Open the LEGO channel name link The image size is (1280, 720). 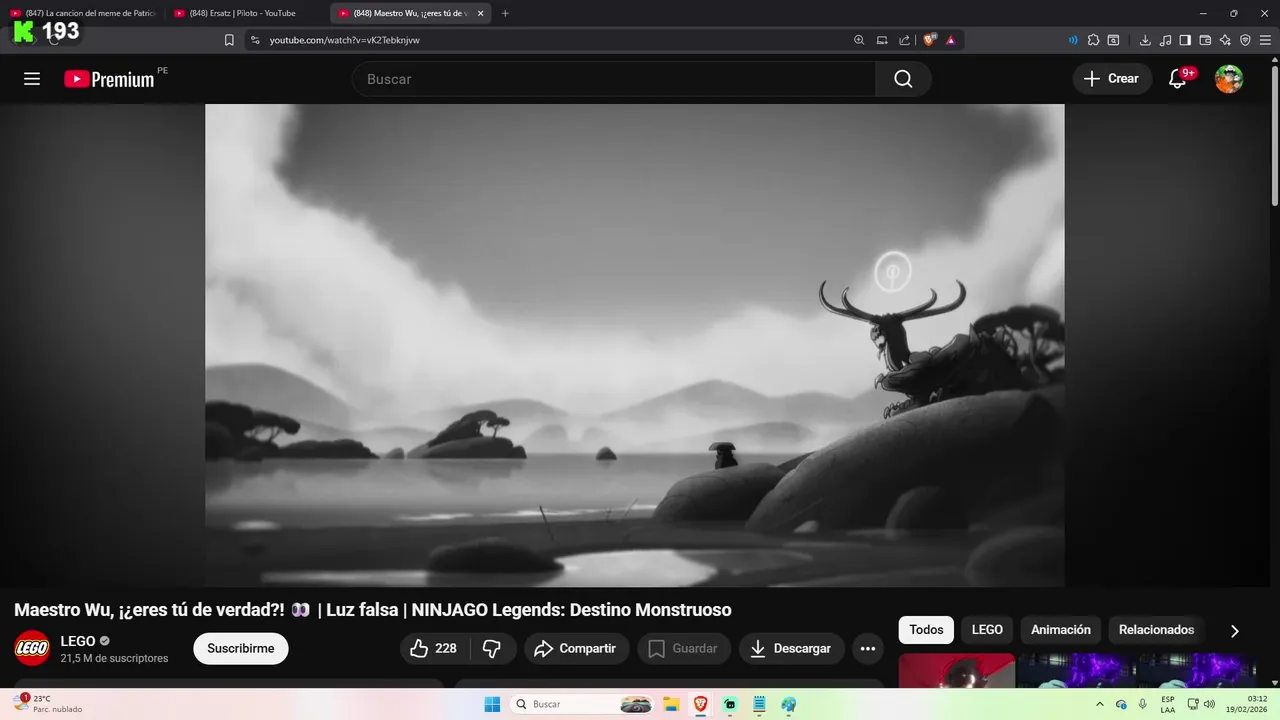click(78, 641)
